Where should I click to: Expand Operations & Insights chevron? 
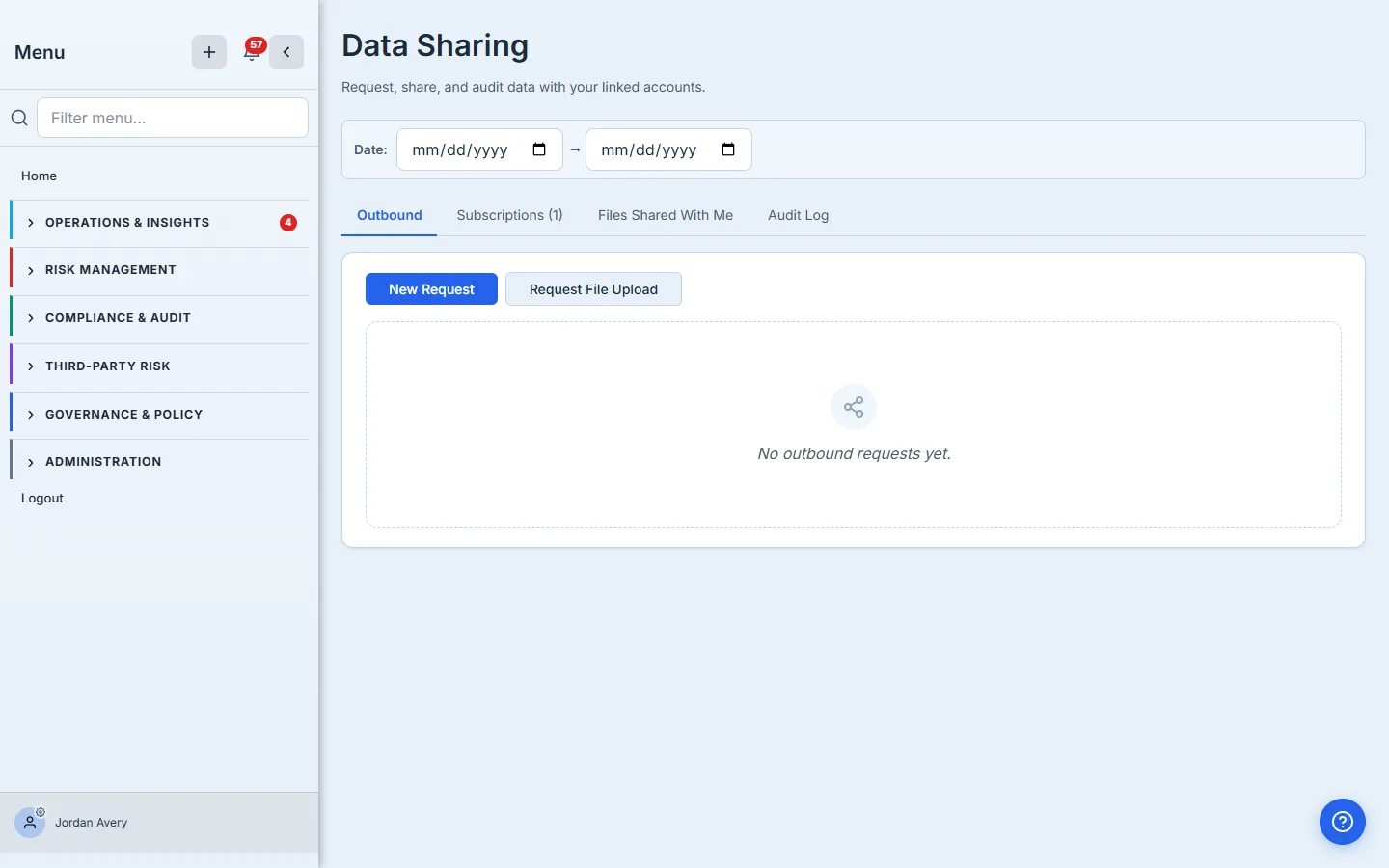31,223
